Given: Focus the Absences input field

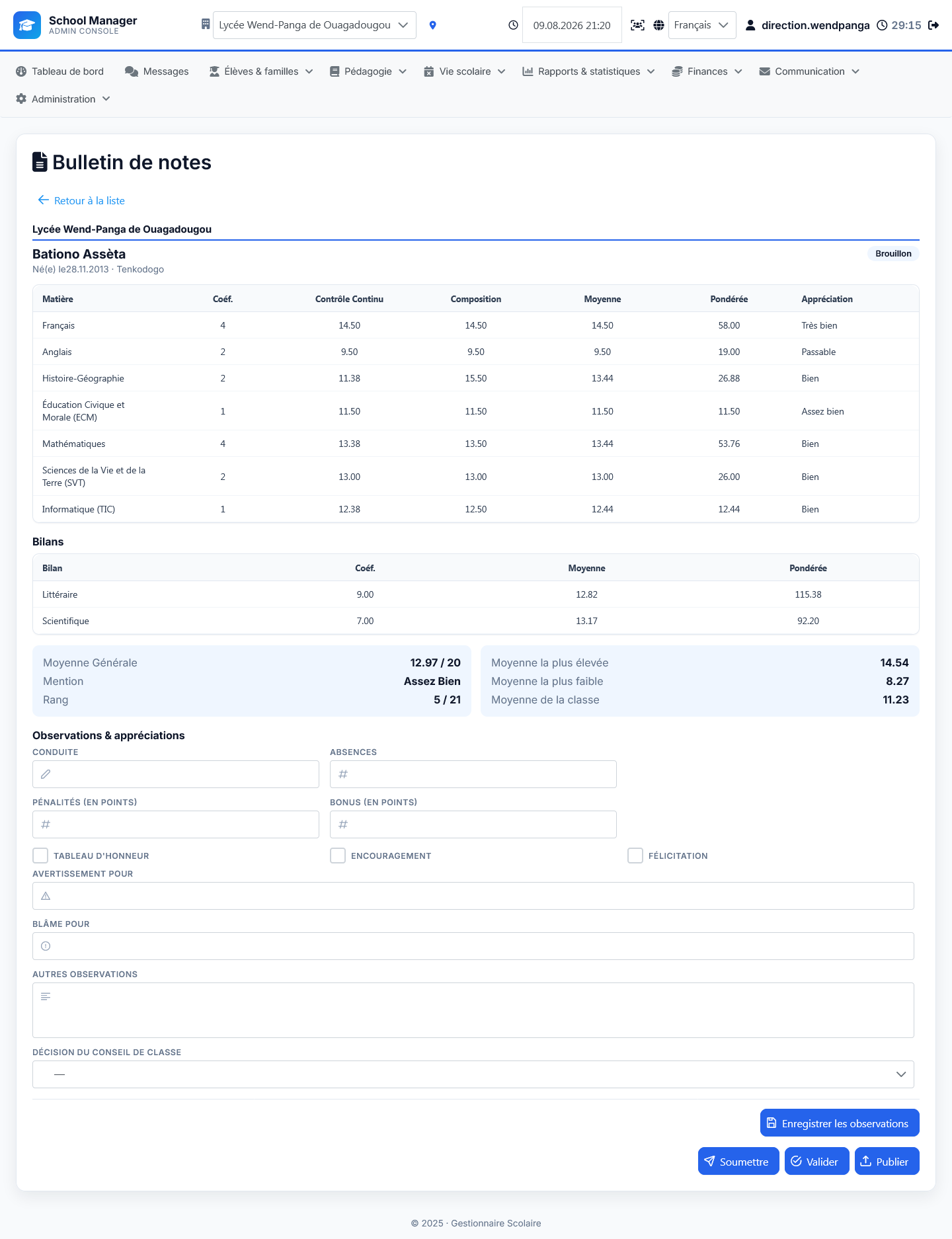Looking at the screenshot, I should (x=473, y=774).
